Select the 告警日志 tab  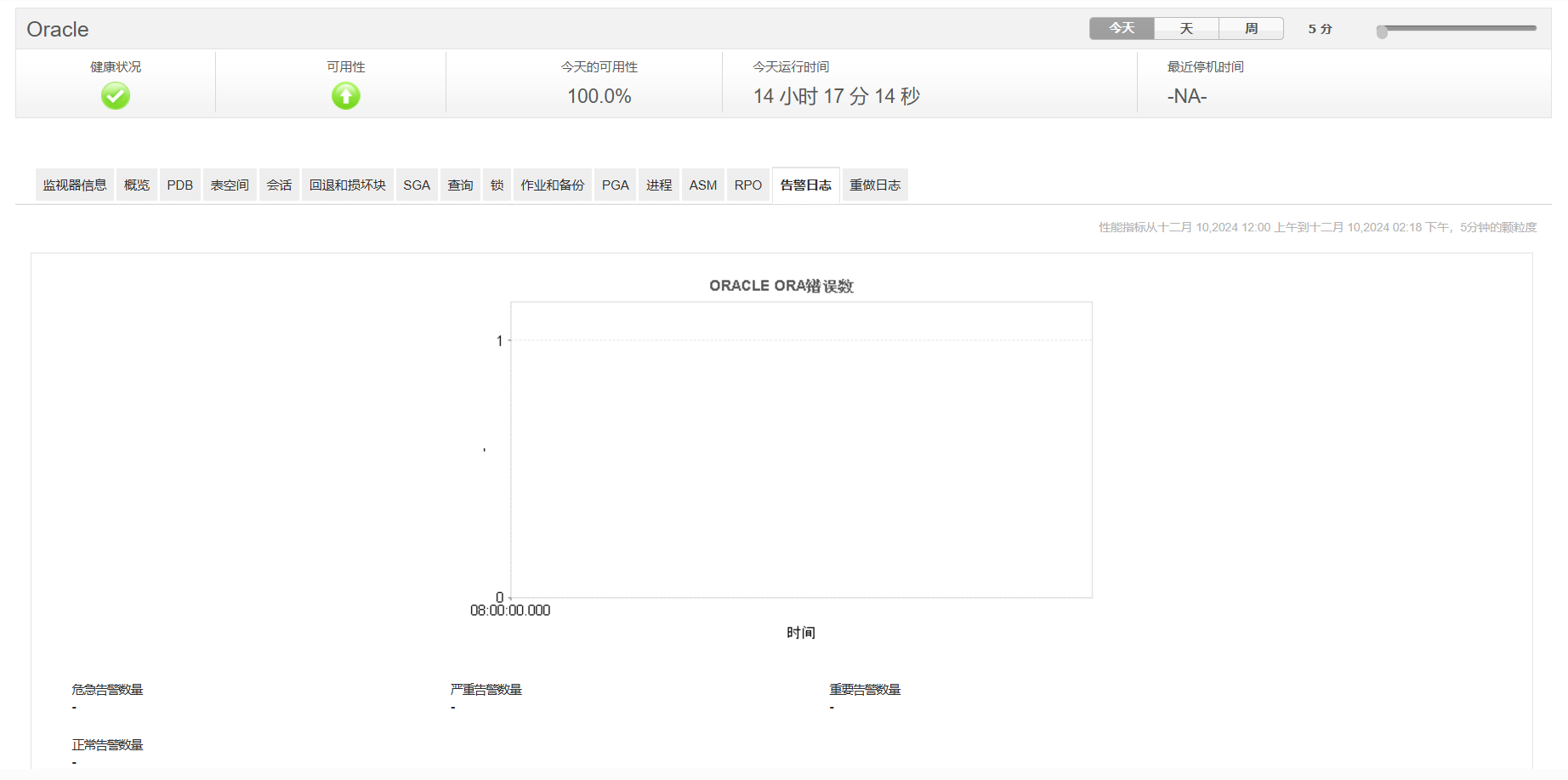806,185
